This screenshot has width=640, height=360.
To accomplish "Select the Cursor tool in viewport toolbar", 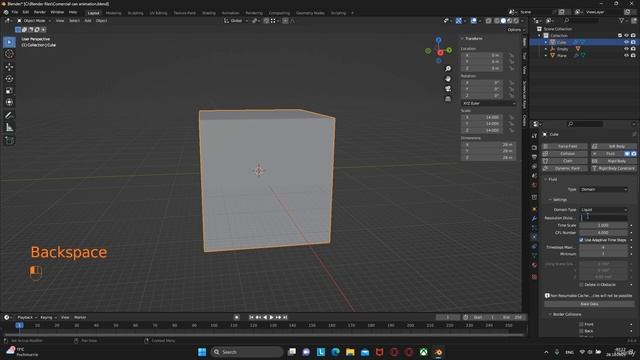I will point(9,54).
